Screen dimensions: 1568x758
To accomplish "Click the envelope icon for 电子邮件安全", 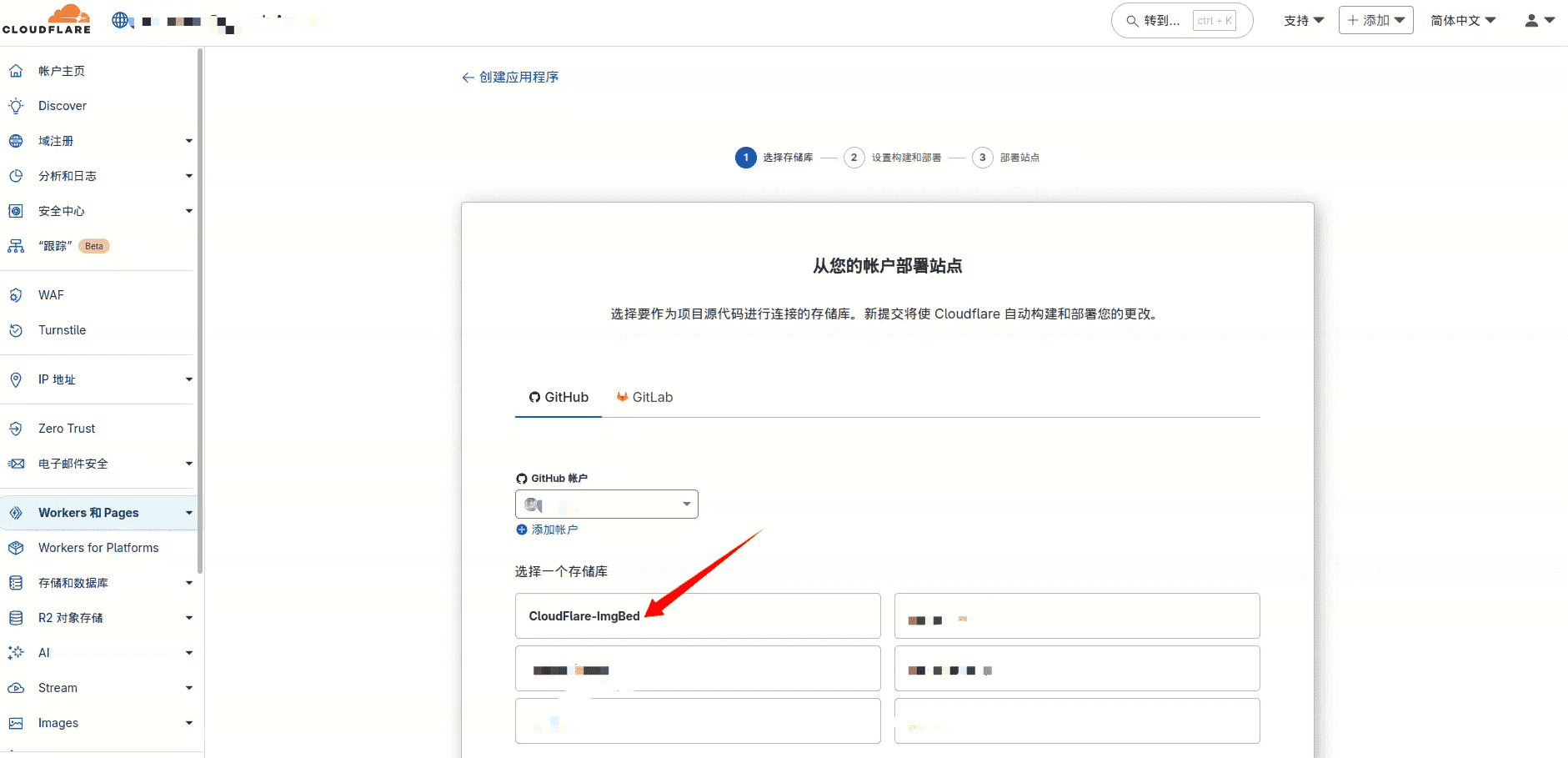I will pyautogui.click(x=16, y=464).
